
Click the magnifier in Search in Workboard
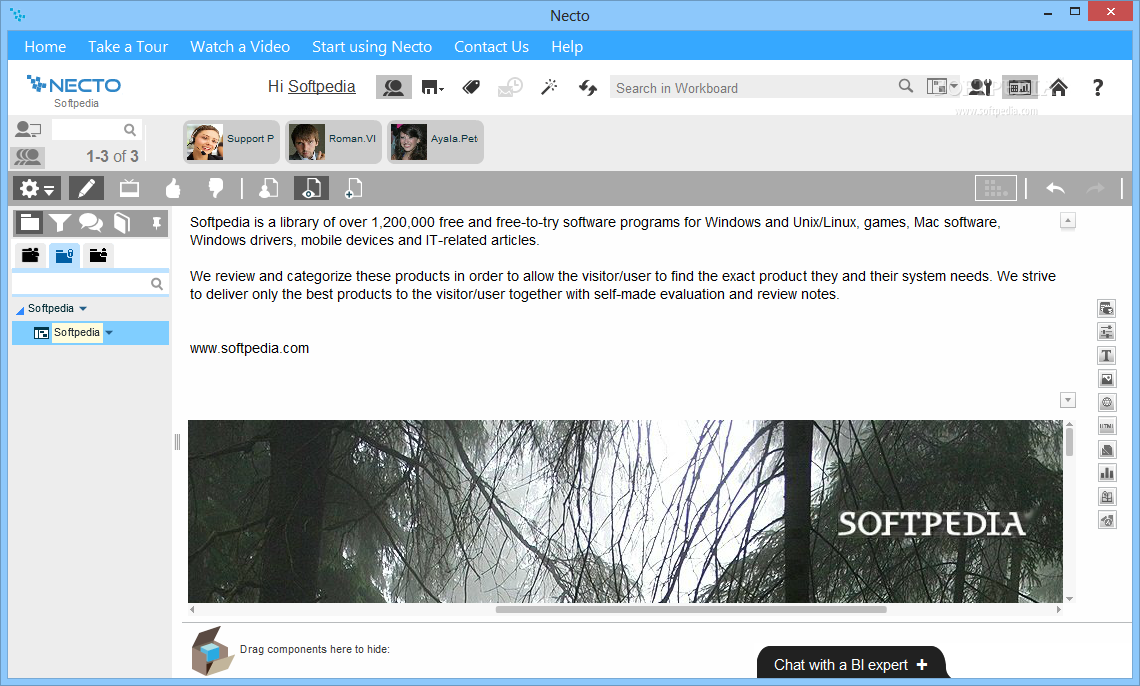905,86
